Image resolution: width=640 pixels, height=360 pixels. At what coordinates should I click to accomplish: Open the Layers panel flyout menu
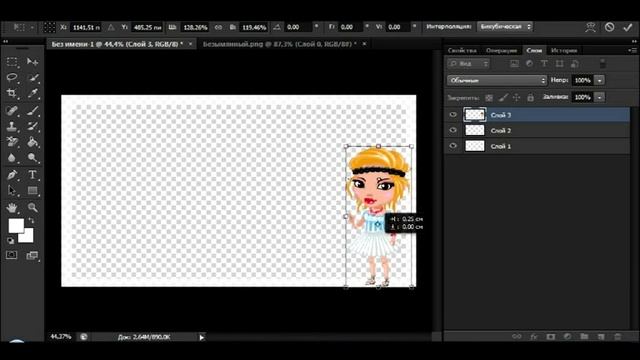633,50
